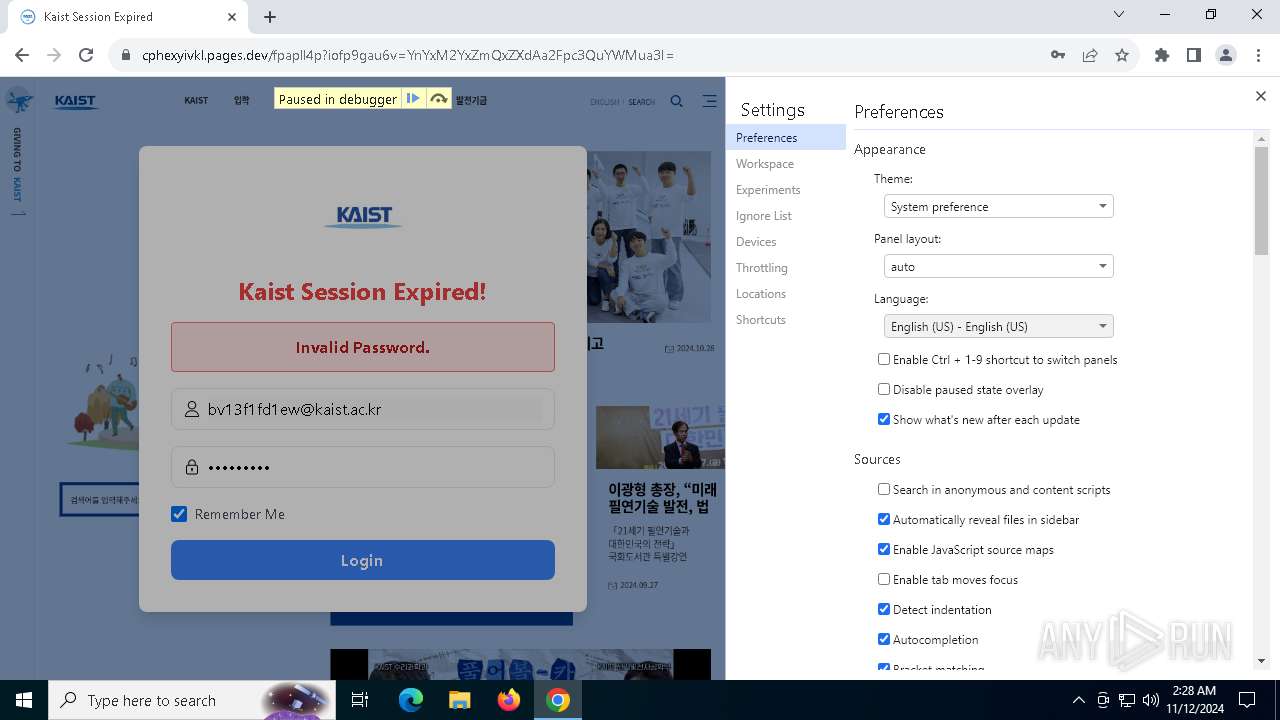The width and height of the screenshot is (1280, 720).
Task: Open File Explorer from taskbar
Action: (x=459, y=700)
